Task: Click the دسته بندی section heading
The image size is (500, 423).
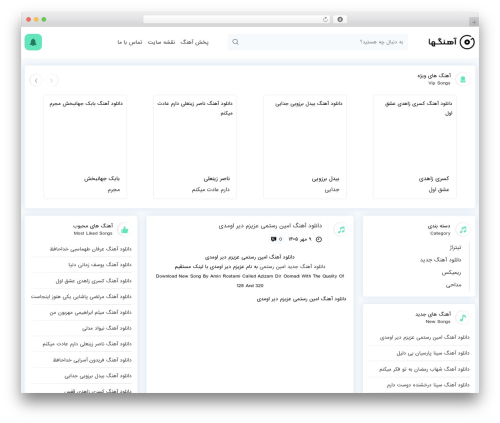Action: coord(439,226)
